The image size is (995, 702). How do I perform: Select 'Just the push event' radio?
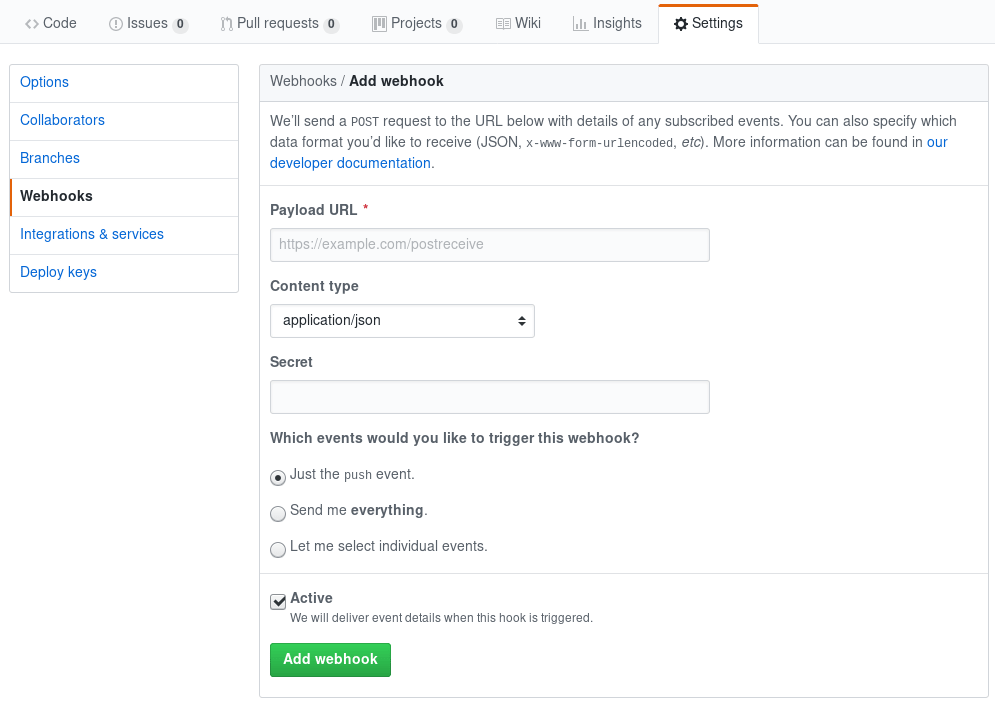coord(278,477)
